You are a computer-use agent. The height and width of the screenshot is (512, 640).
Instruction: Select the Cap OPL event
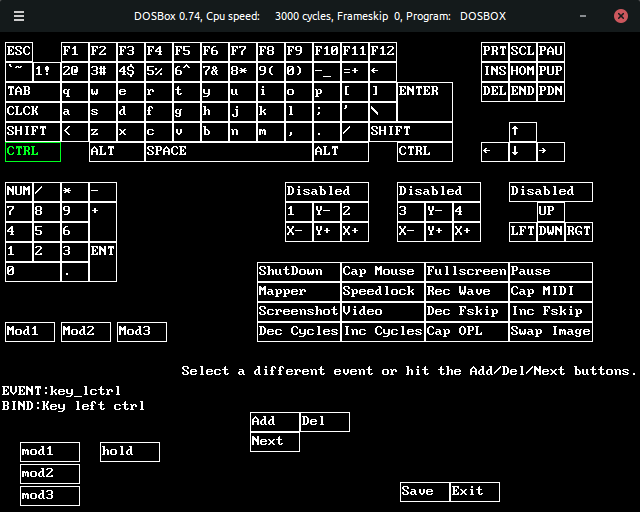click(x=467, y=332)
